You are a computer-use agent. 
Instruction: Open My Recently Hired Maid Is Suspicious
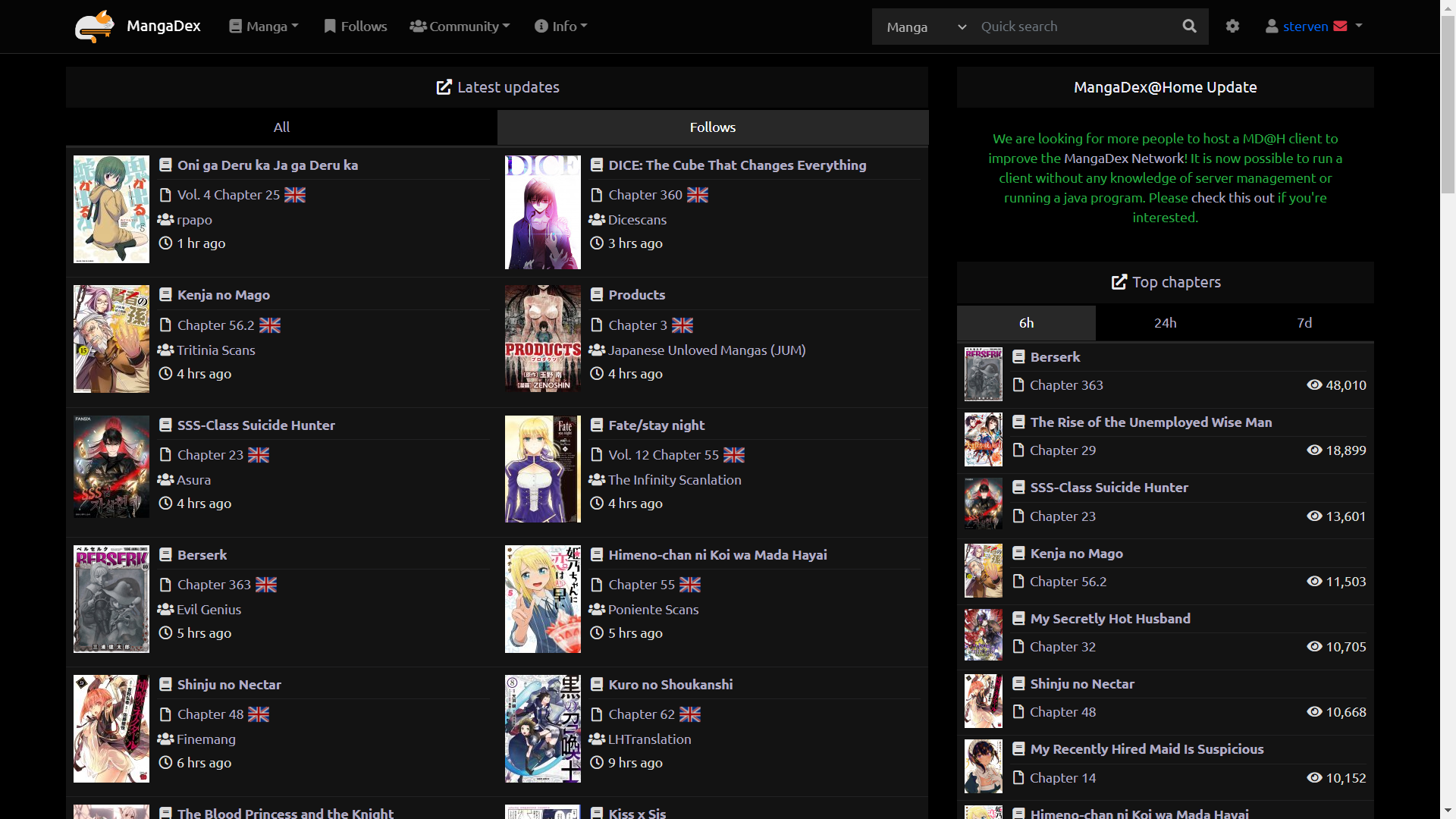[x=1147, y=749]
